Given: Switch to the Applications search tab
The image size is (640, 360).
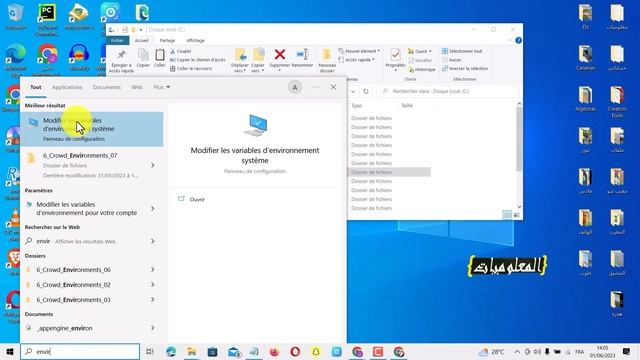Looking at the screenshot, I should 67,87.
